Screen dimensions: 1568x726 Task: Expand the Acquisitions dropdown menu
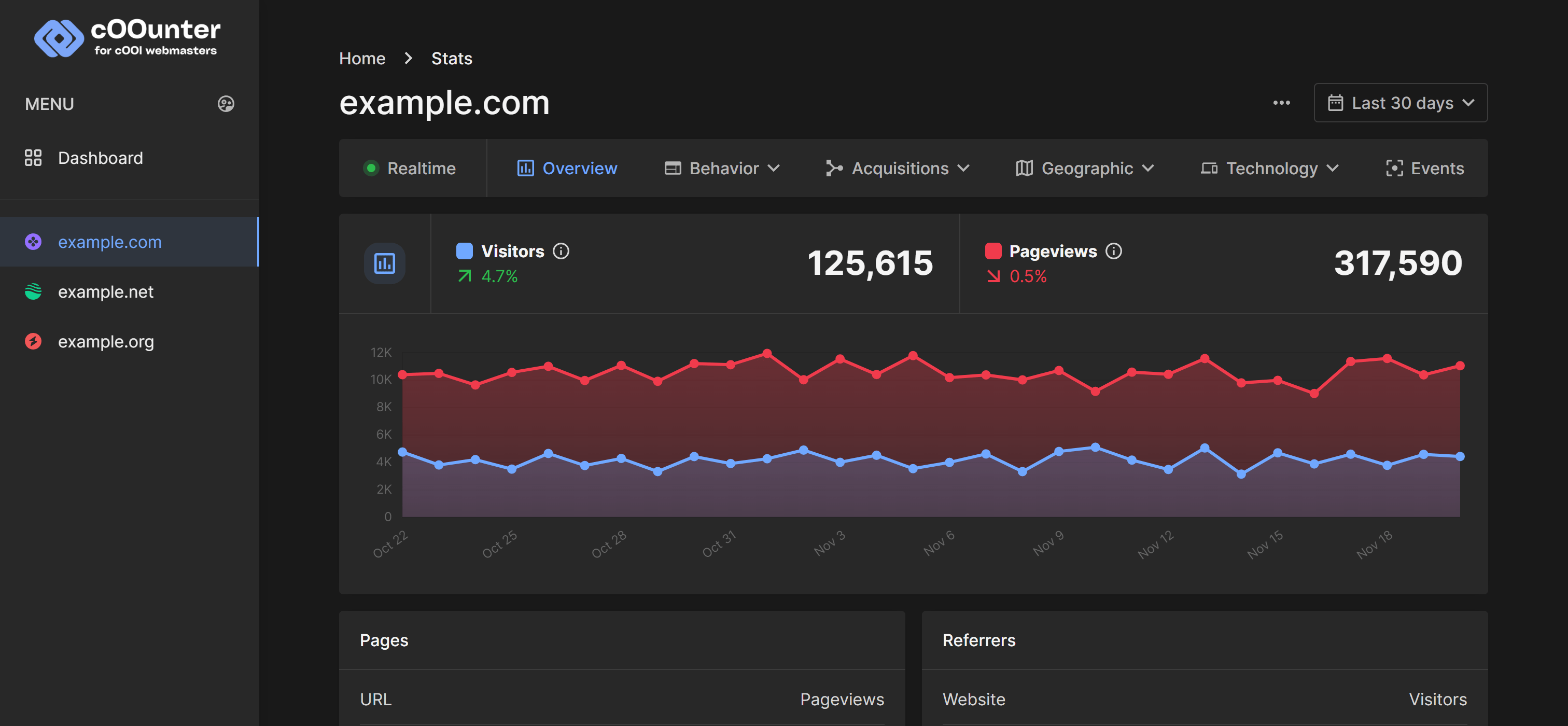[x=897, y=169]
